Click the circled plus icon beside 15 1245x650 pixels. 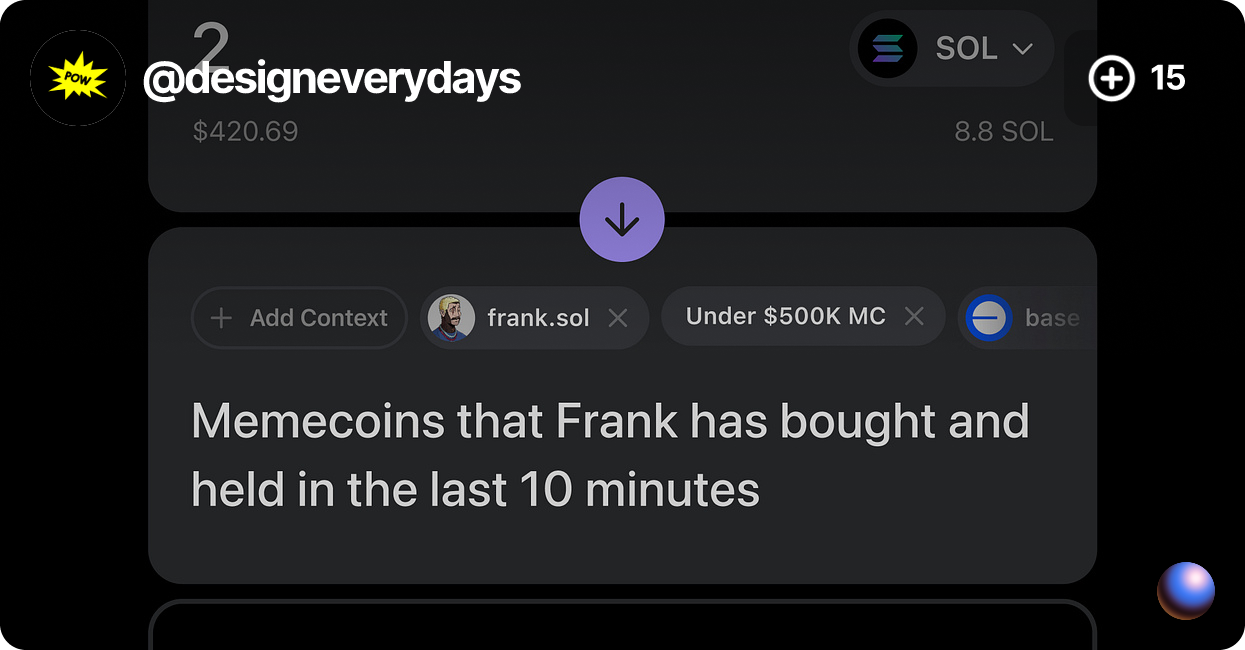(x=1111, y=78)
